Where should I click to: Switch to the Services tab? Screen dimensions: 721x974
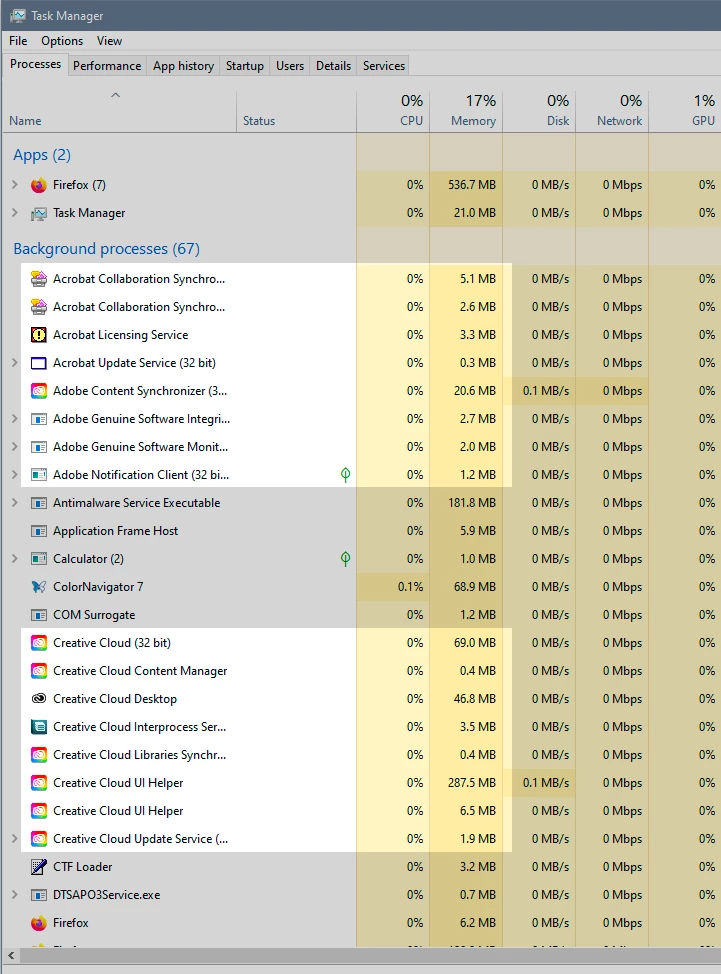pos(384,66)
